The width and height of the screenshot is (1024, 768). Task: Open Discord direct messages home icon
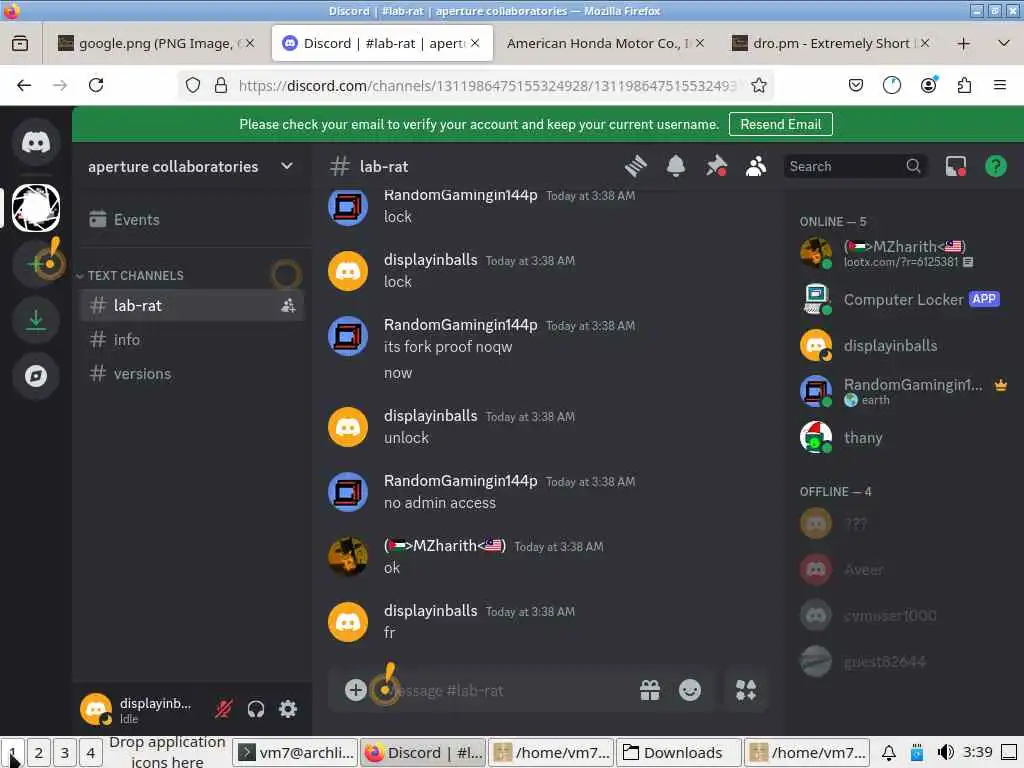(x=36, y=142)
